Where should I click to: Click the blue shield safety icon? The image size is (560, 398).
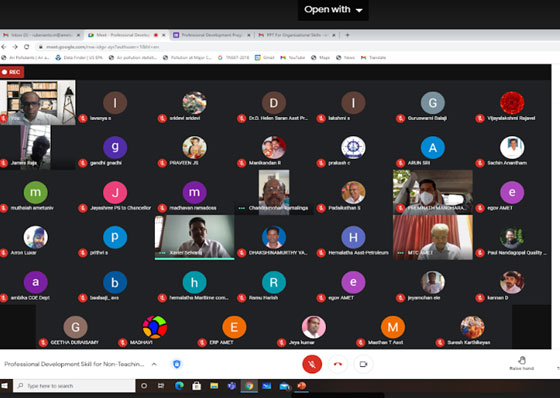coord(177,364)
